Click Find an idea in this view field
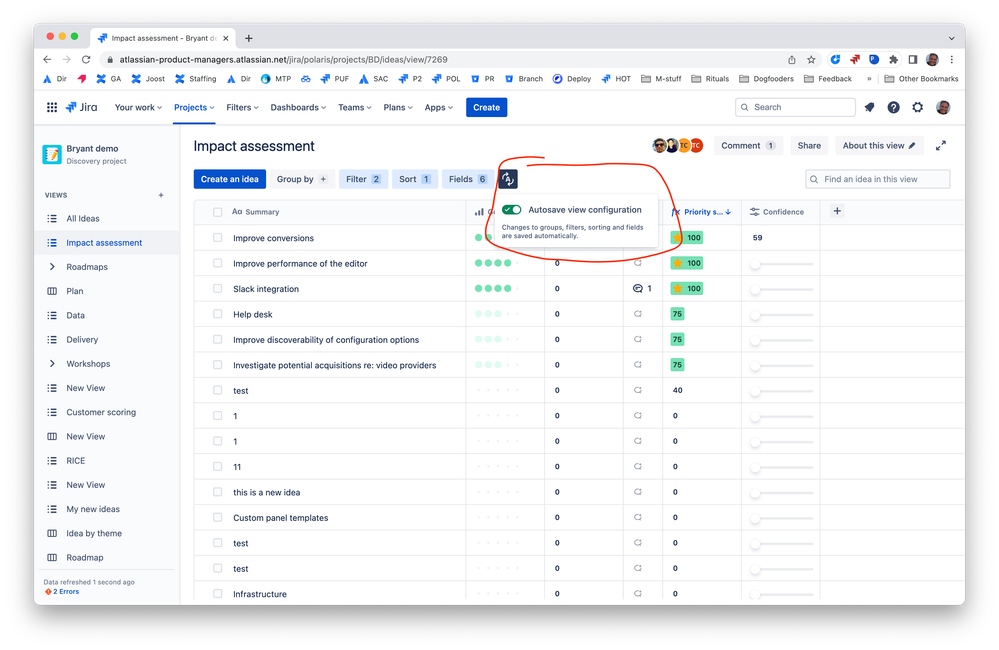 click(877, 179)
